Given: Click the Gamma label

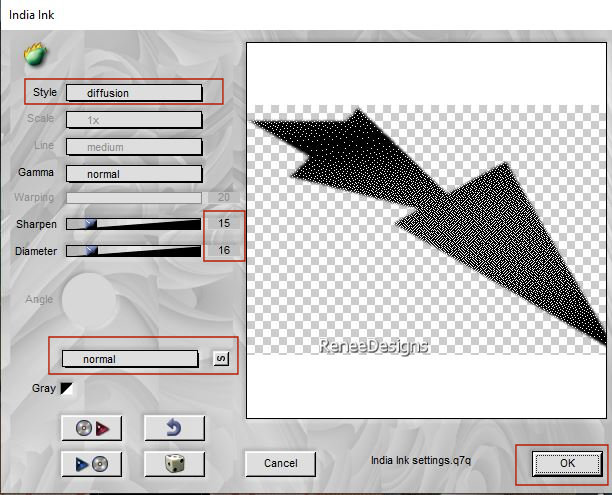Looking at the screenshot, I should (x=36, y=172).
